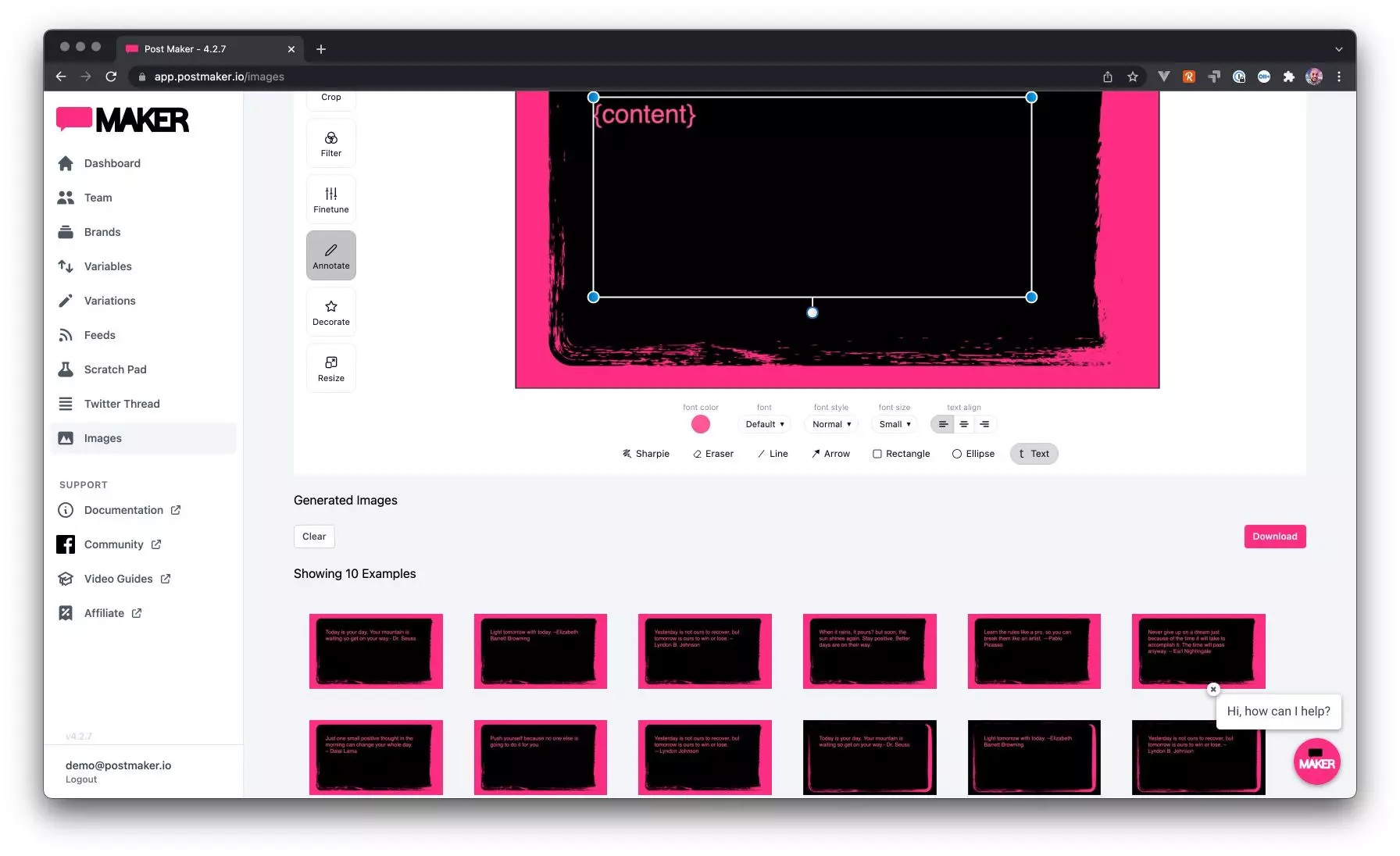The image size is (1400, 856).
Task: Open the Finetune tool
Action: pyautogui.click(x=330, y=199)
